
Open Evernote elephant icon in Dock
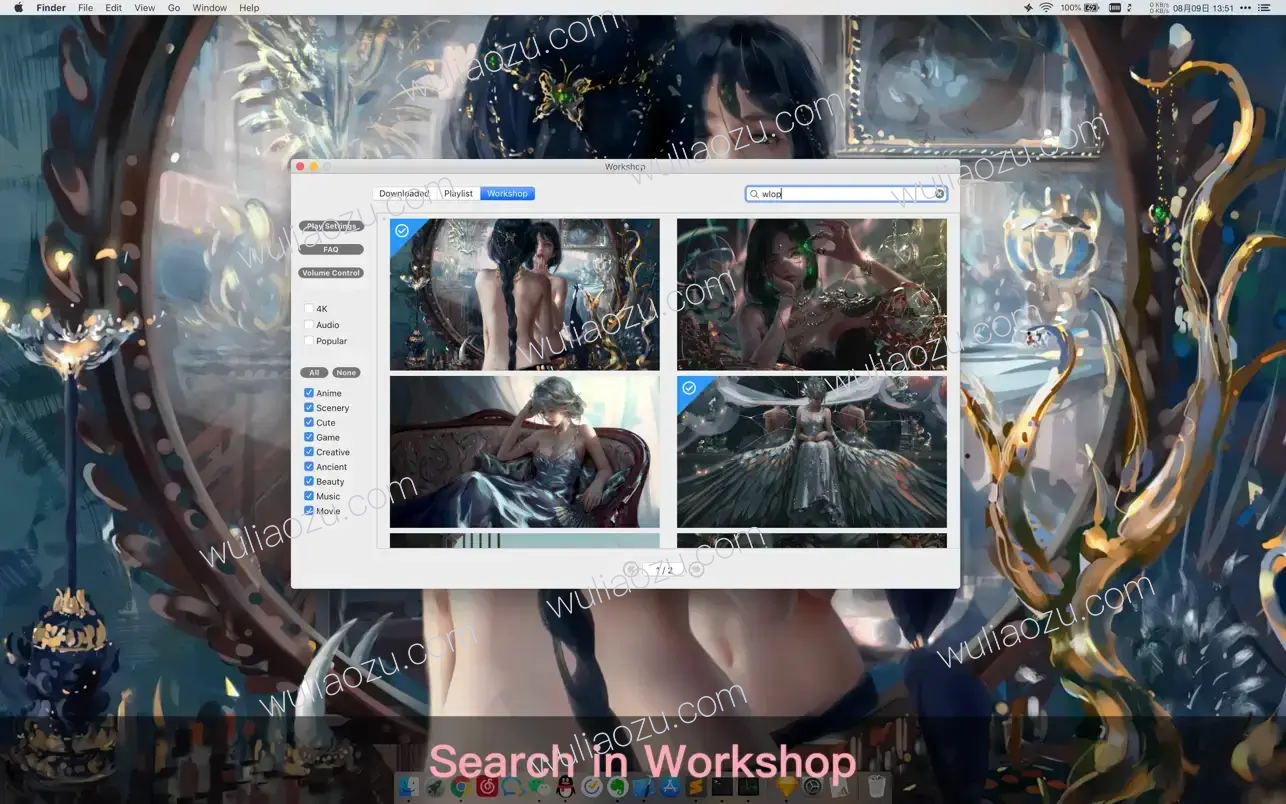[617, 787]
